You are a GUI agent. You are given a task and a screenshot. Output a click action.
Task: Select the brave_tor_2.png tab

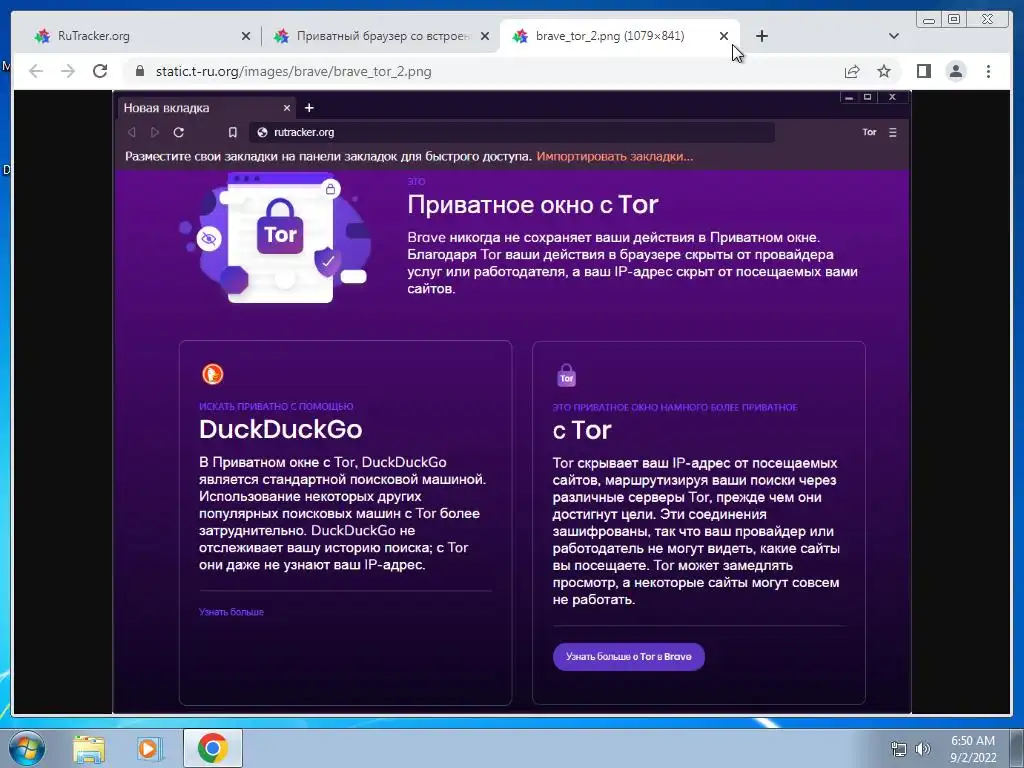tap(619, 36)
